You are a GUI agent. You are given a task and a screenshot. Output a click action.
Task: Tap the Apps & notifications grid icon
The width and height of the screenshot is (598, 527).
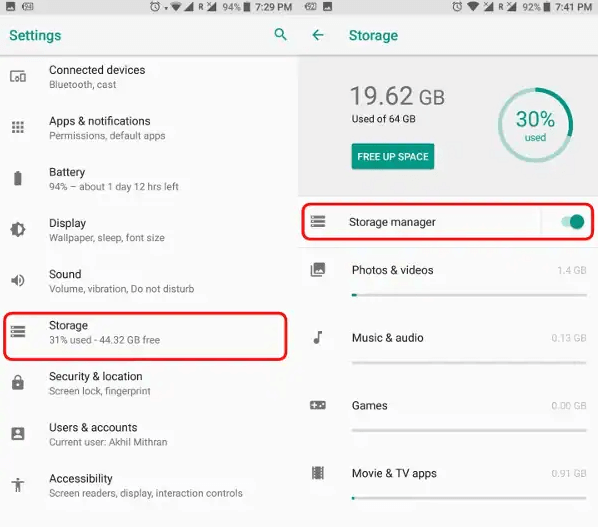[18, 127]
